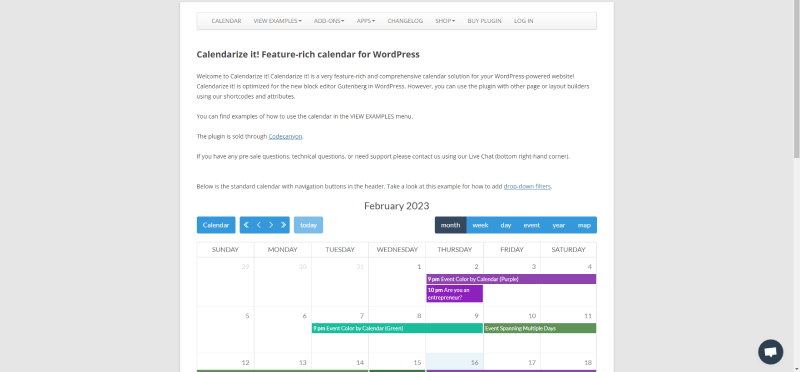Follow the drop-down filters link
The width and height of the screenshot is (800, 372).
(527, 186)
